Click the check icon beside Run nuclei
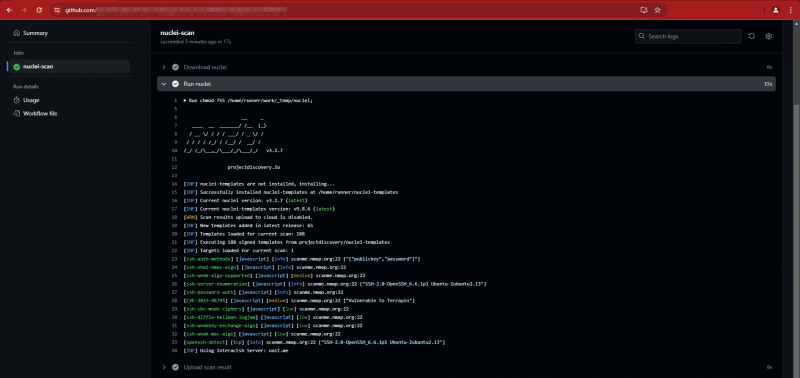The image size is (800, 378). [x=176, y=84]
